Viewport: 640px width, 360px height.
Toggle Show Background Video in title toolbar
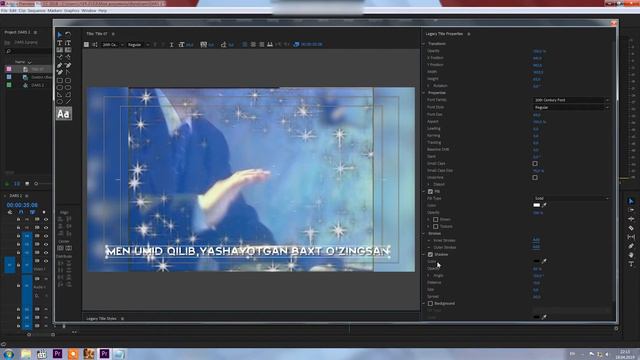coord(296,44)
